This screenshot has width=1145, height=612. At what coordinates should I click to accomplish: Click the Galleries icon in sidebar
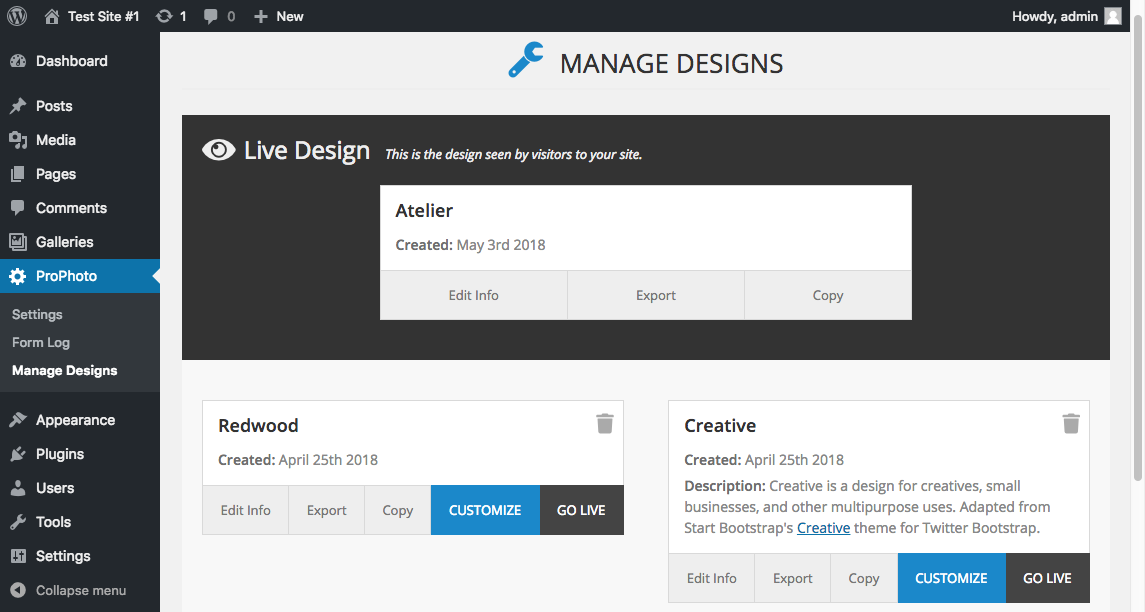pos(18,242)
